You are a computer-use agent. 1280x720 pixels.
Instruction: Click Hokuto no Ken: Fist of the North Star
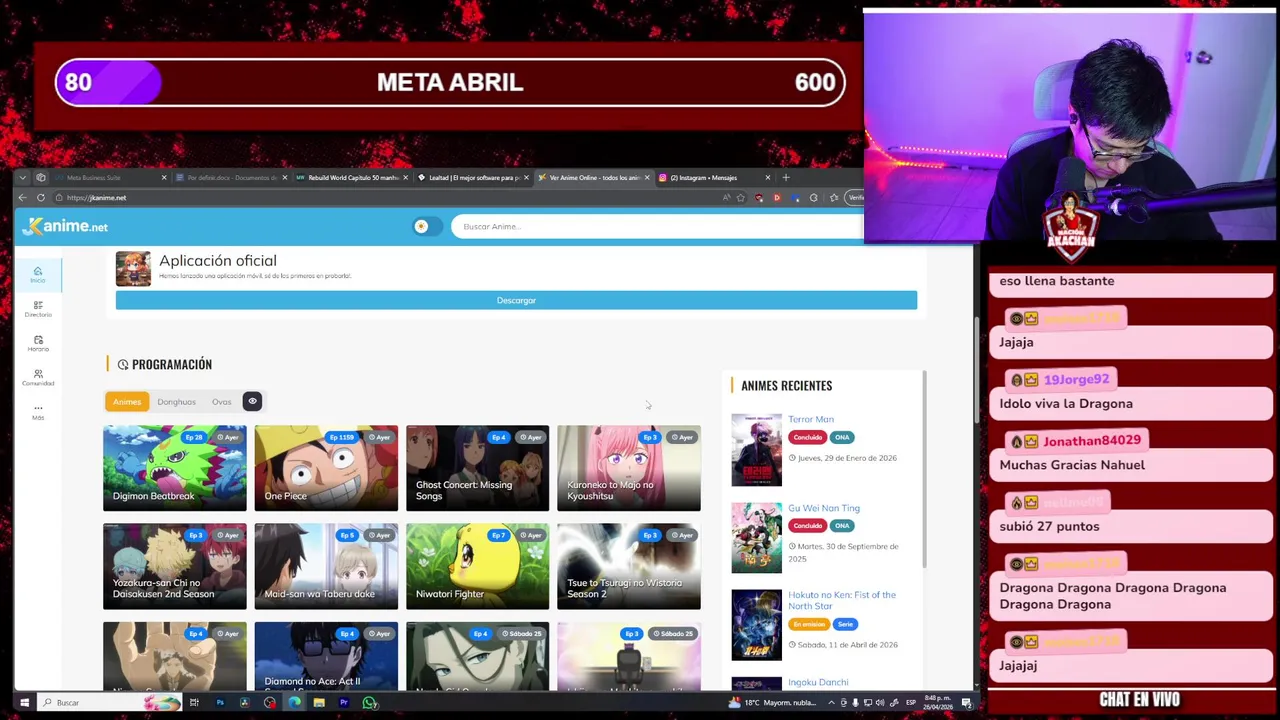[841, 600]
